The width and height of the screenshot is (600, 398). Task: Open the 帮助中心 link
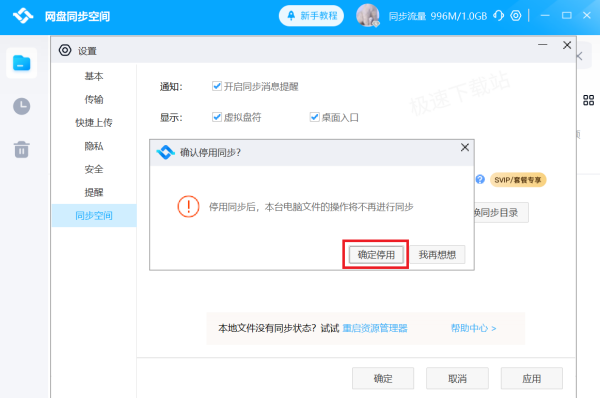[x=473, y=328]
